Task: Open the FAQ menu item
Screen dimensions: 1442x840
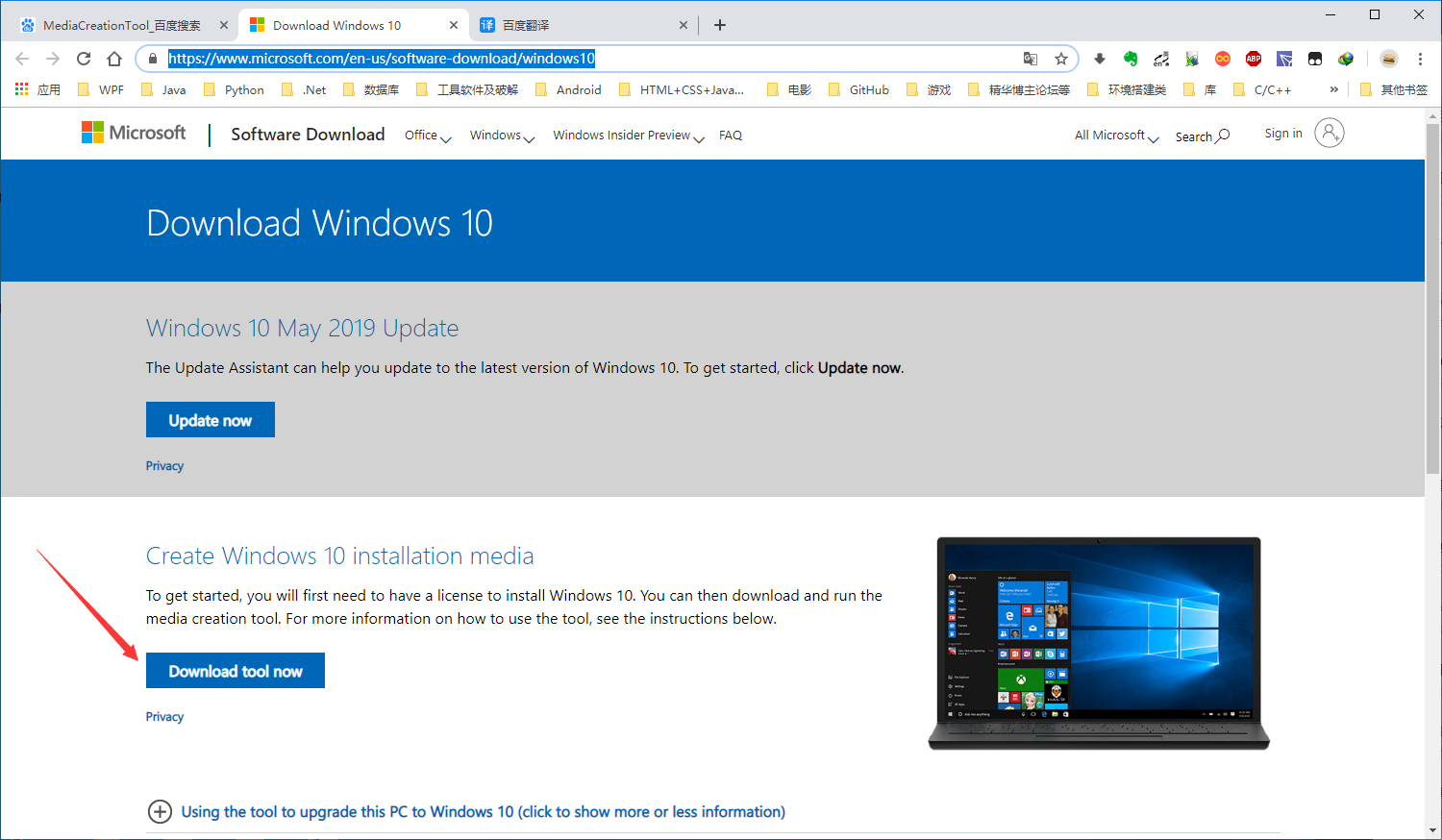Action: [731, 135]
